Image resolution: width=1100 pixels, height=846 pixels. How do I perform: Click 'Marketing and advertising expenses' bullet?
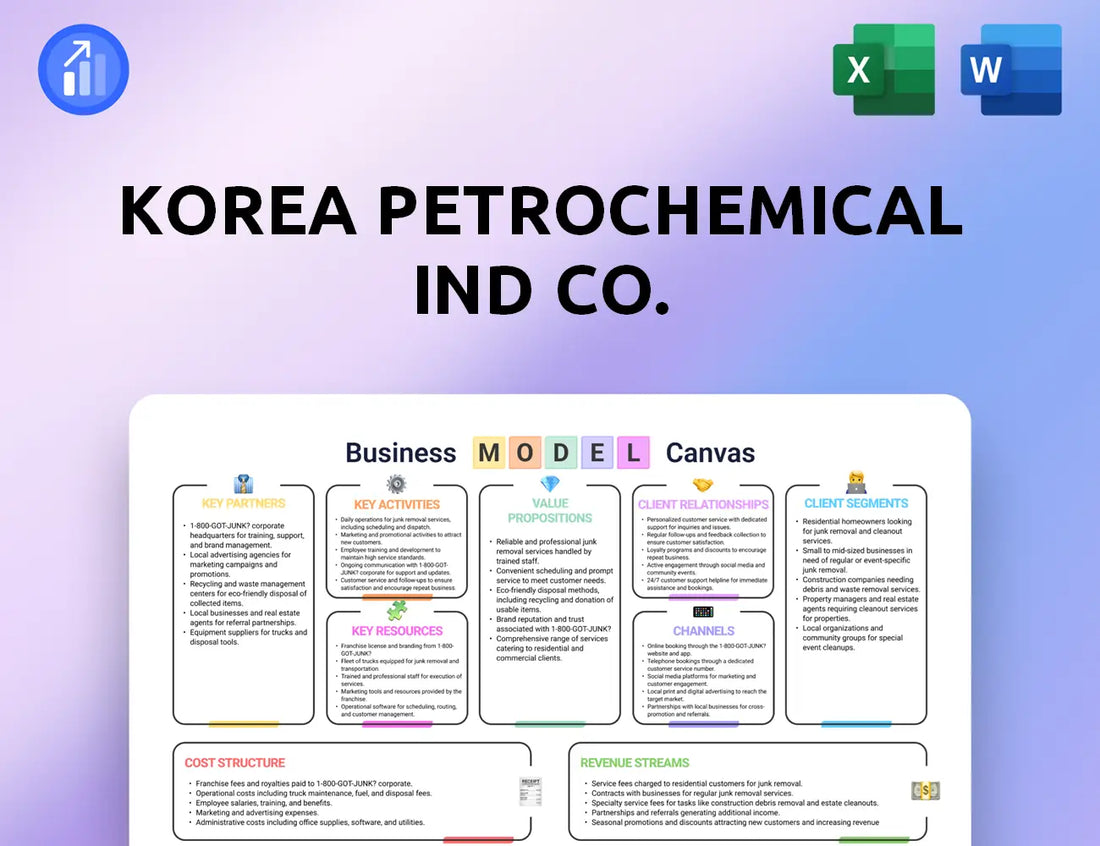(257, 812)
